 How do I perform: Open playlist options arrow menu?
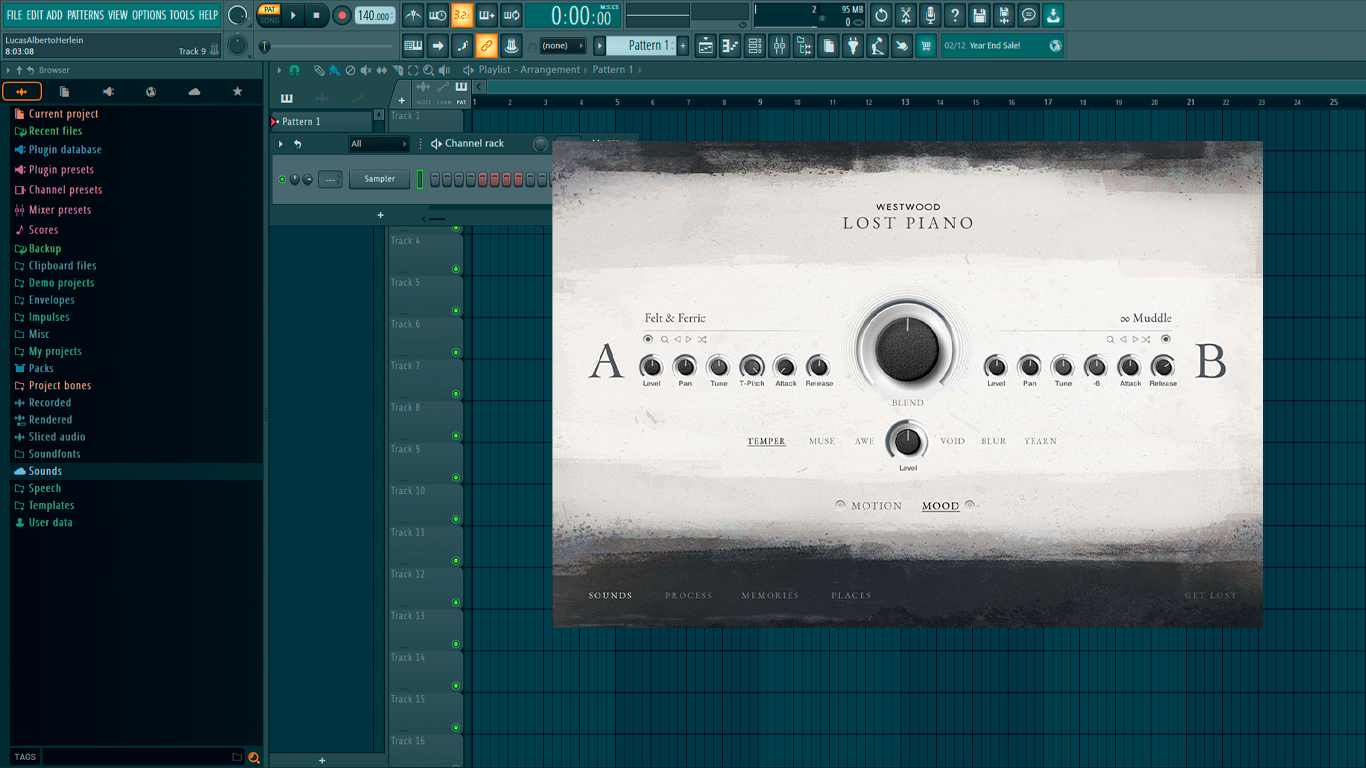[280, 70]
